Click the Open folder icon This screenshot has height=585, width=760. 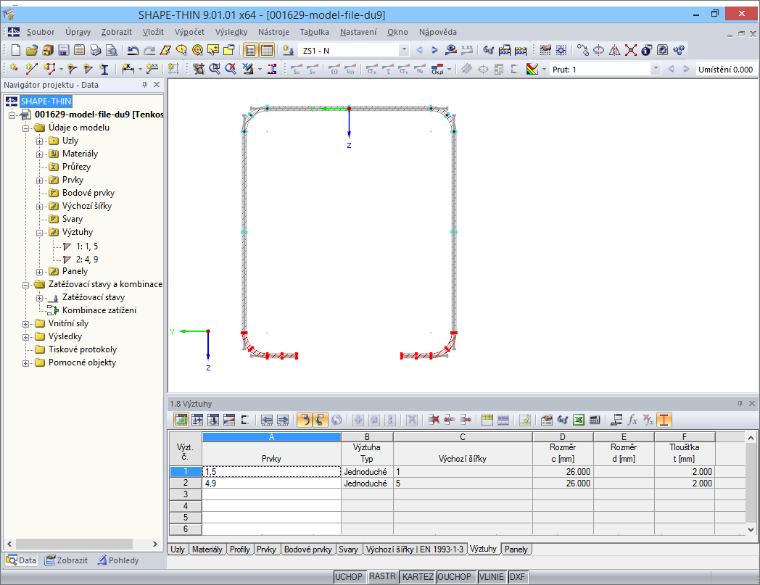[x=32, y=50]
